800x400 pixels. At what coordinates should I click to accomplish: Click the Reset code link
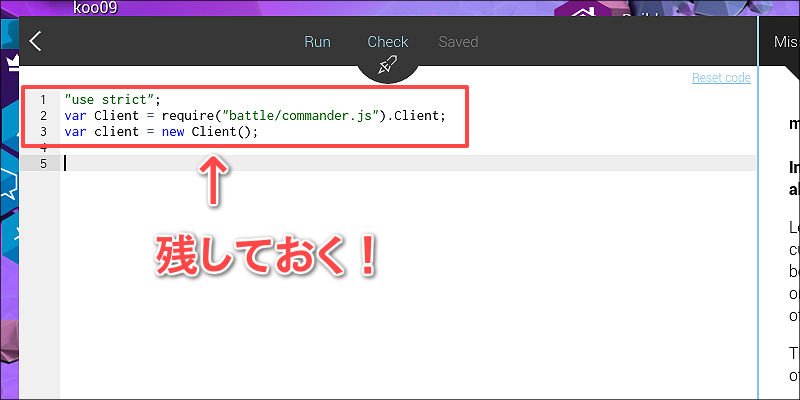pyautogui.click(x=721, y=78)
